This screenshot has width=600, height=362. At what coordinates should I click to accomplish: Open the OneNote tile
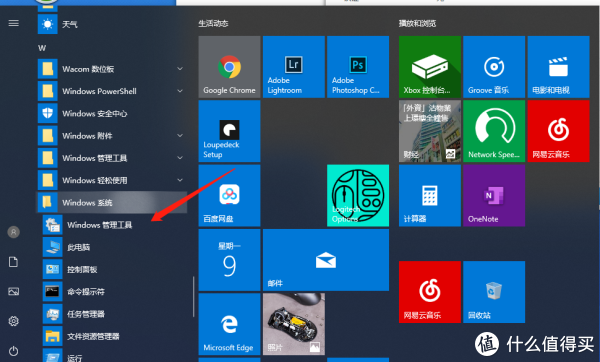tap(494, 196)
